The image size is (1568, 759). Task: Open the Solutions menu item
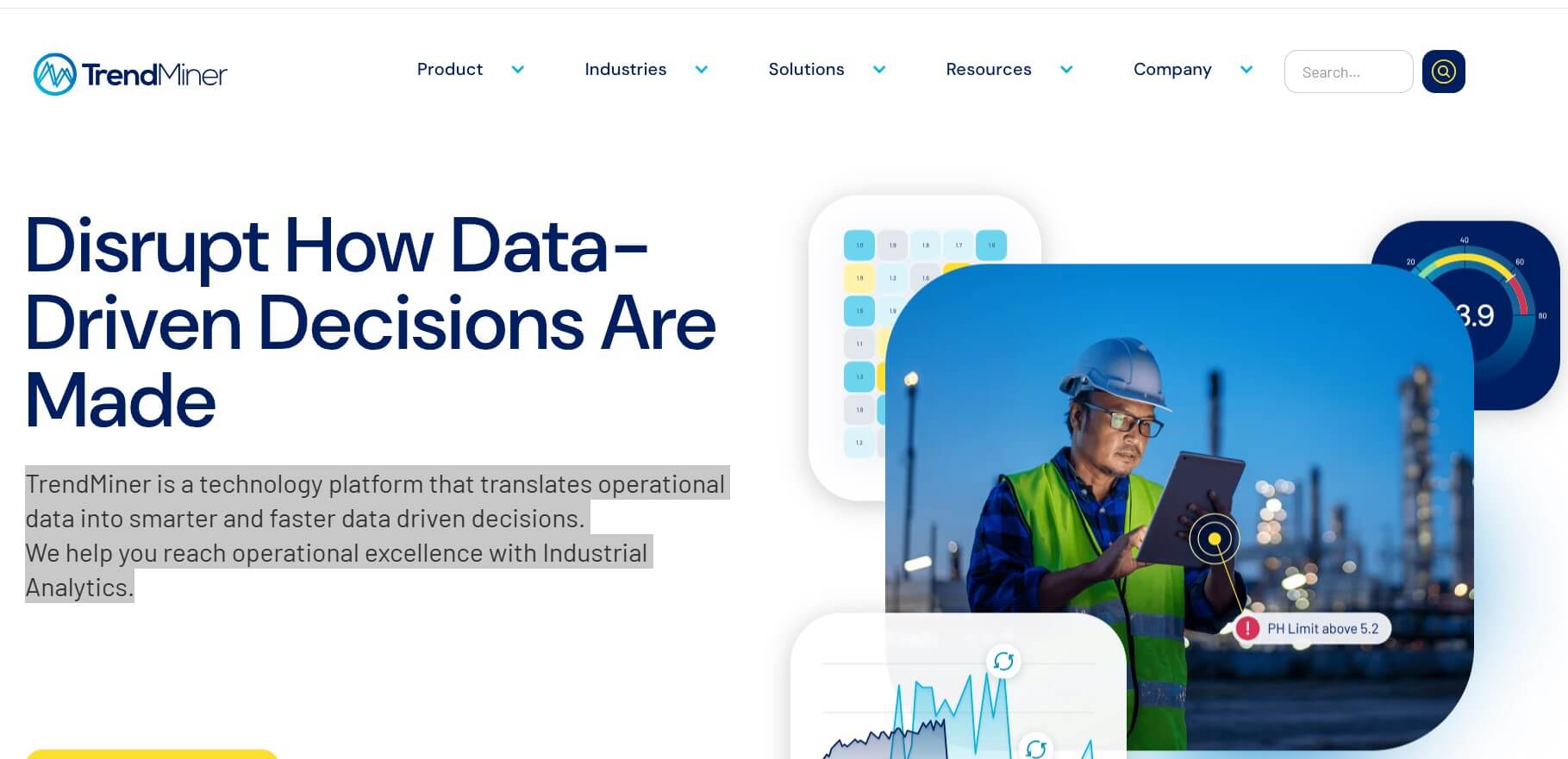[806, 69]
